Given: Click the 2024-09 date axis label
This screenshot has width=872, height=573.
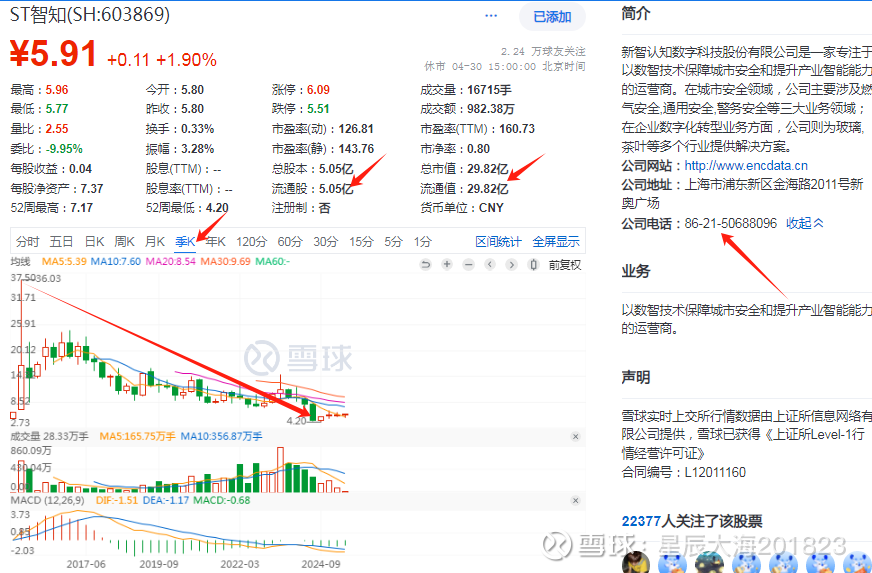Looking at the screenshot, I should [320, 564].
